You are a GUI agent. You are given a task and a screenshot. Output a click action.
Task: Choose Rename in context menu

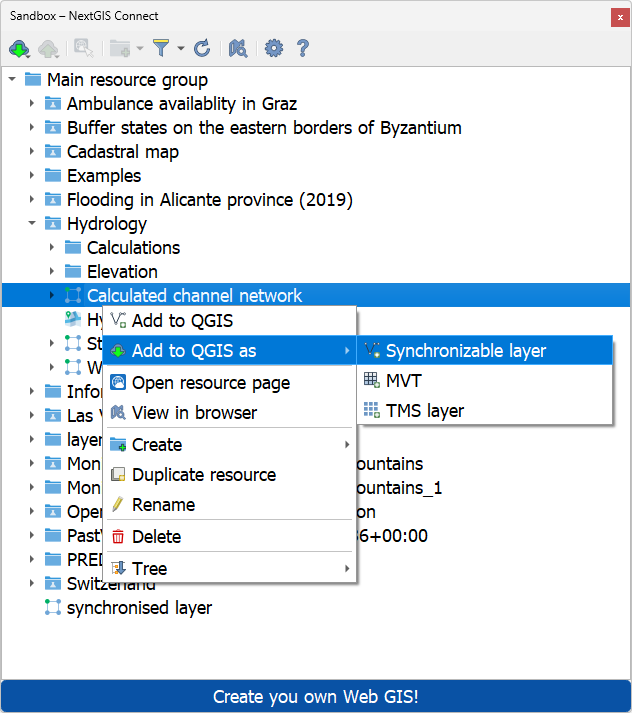pyautogui.click(x=229, y=504)
